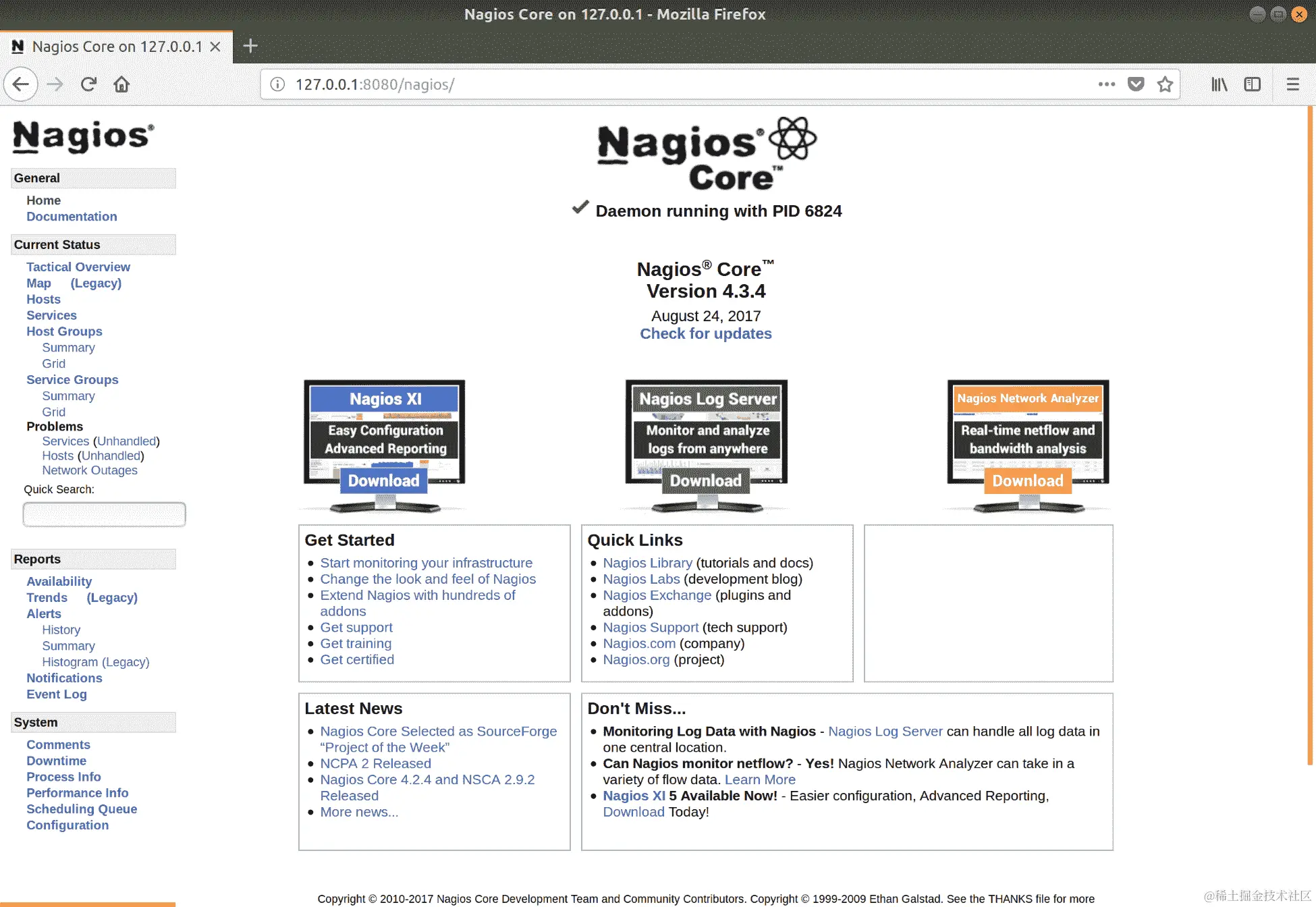Open a new tab with plus button
The image size is (1316, 907).
[x=250, y=46]
